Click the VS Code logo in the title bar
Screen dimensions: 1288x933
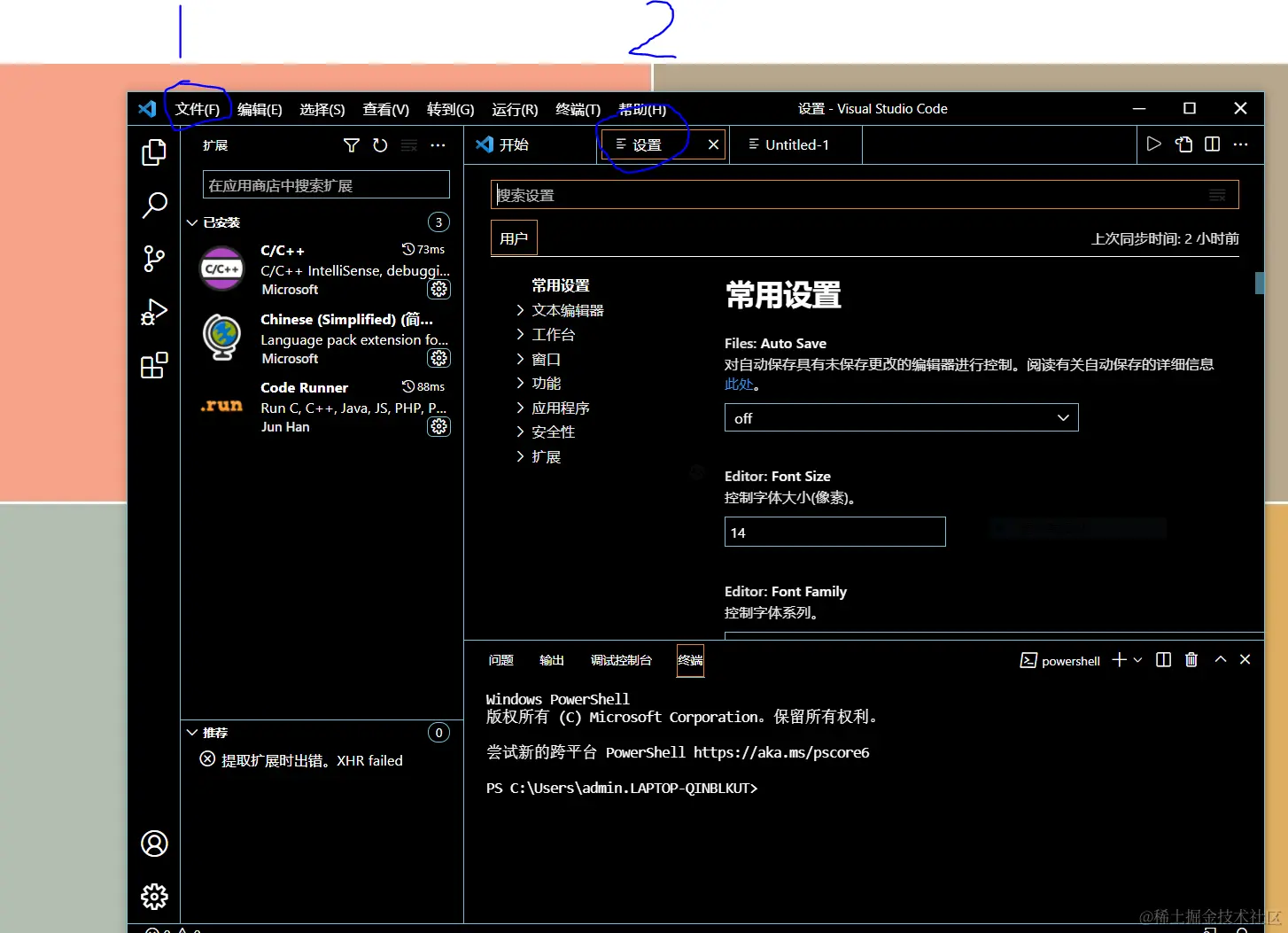147,109
